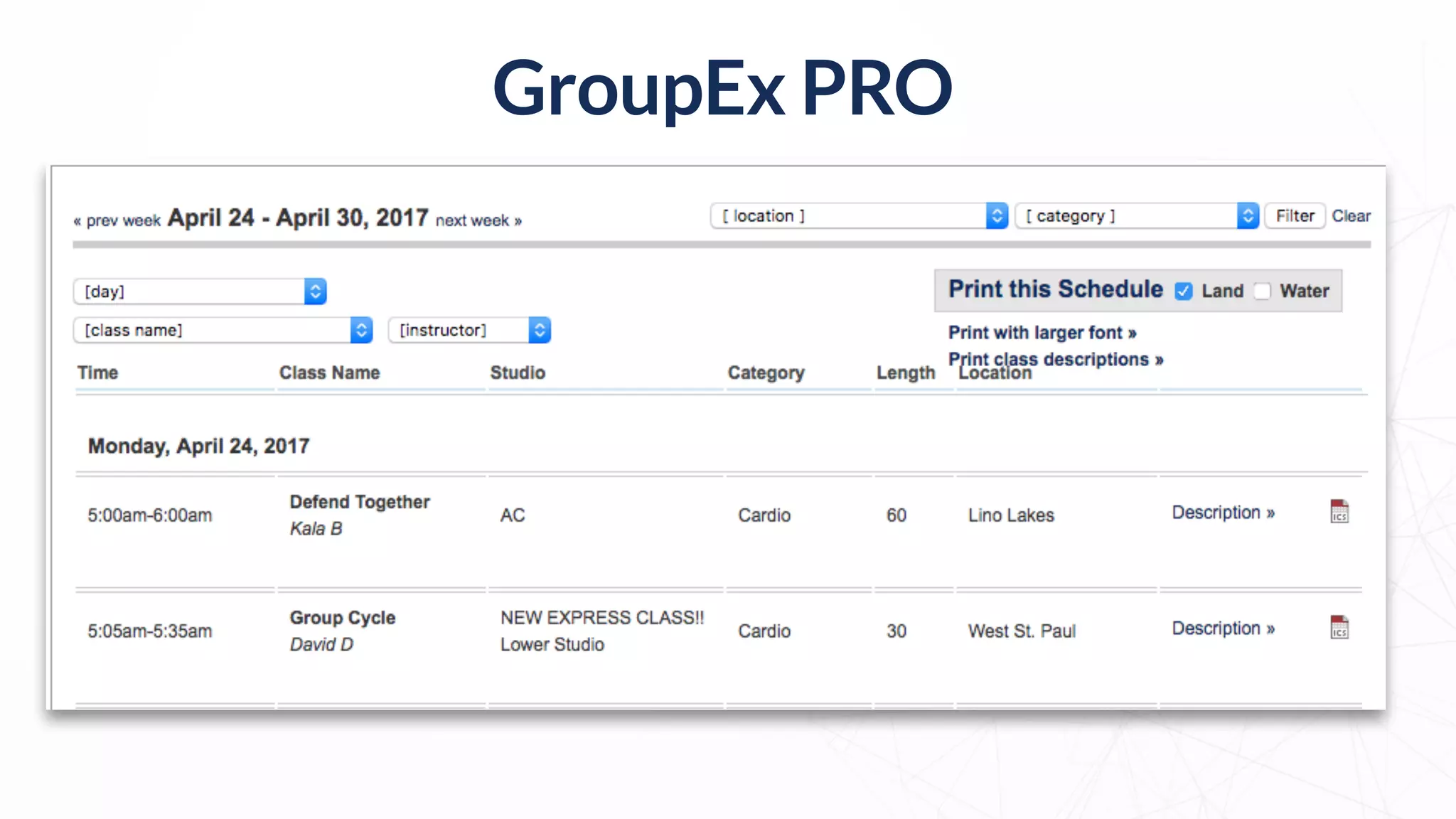Go to next week
Image resolution: width=1456 pixels, height=819 pixels.
point(478,220)
